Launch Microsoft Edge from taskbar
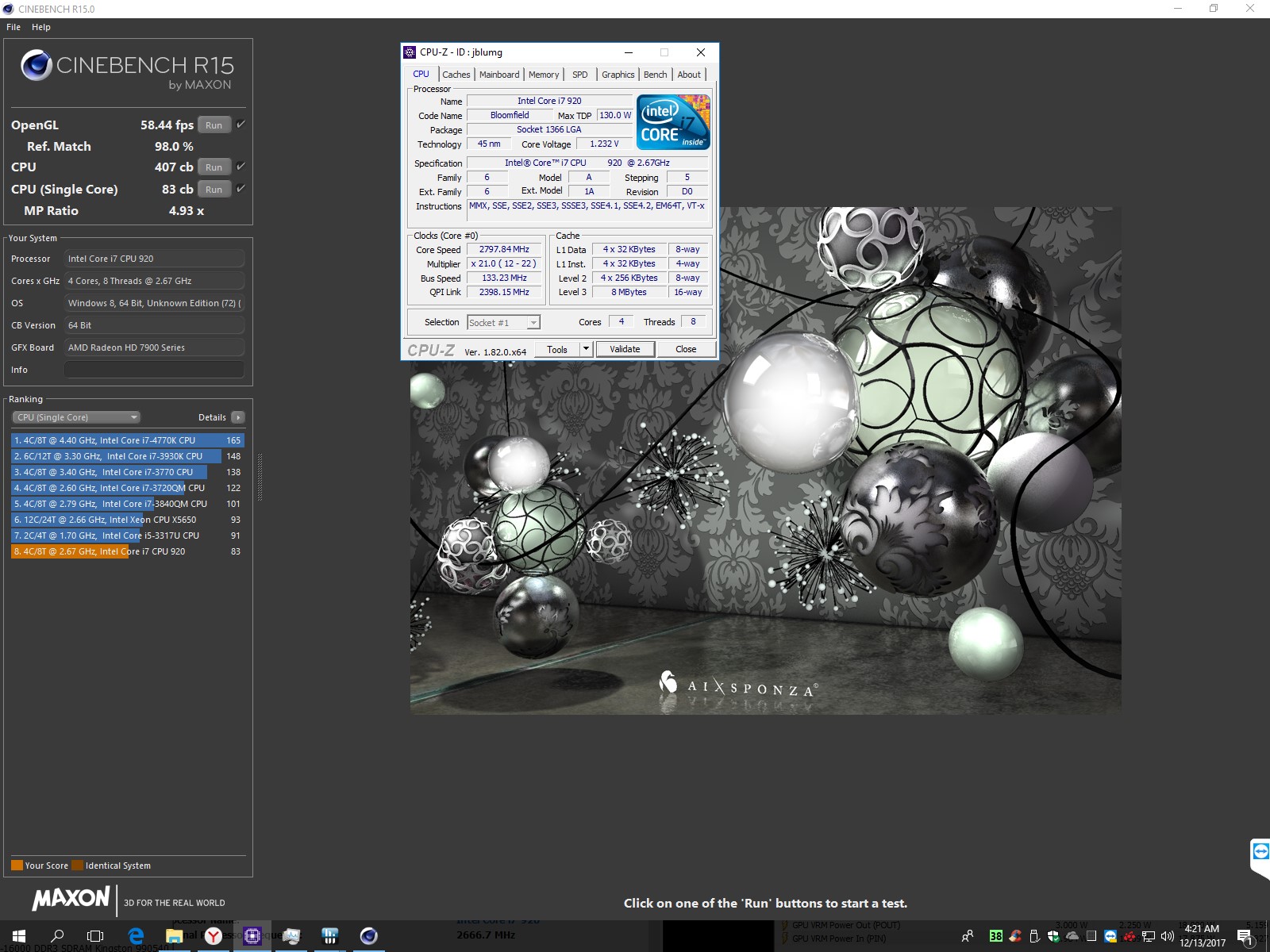The width and height of the screenshot is (1270, 952). (136, 936)
